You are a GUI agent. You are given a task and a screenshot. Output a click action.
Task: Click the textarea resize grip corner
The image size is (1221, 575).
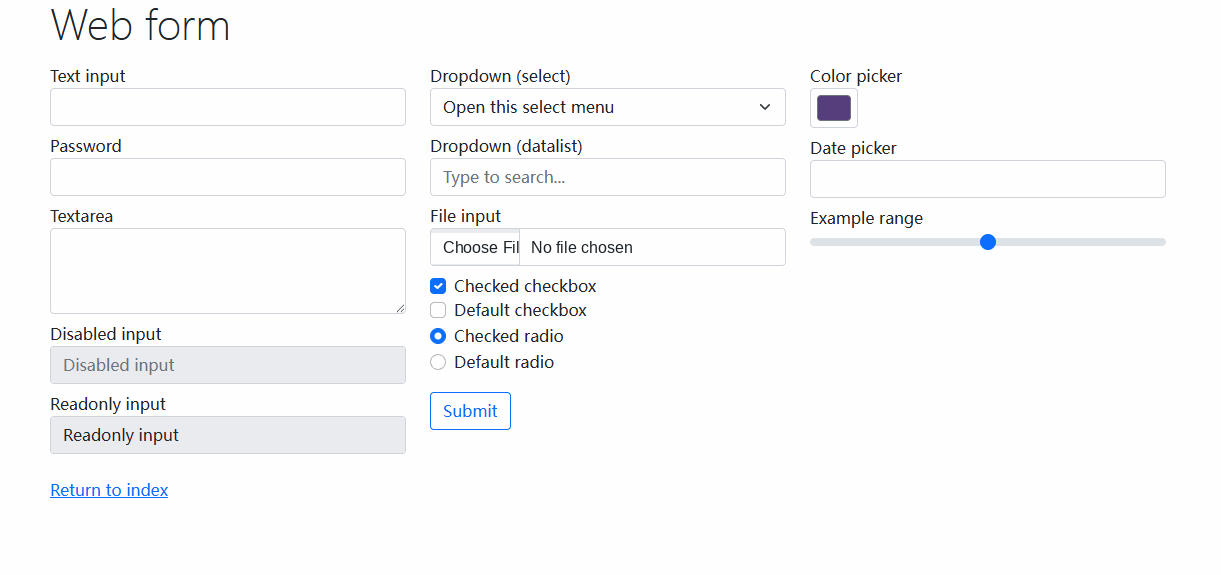tap(400, 308)
